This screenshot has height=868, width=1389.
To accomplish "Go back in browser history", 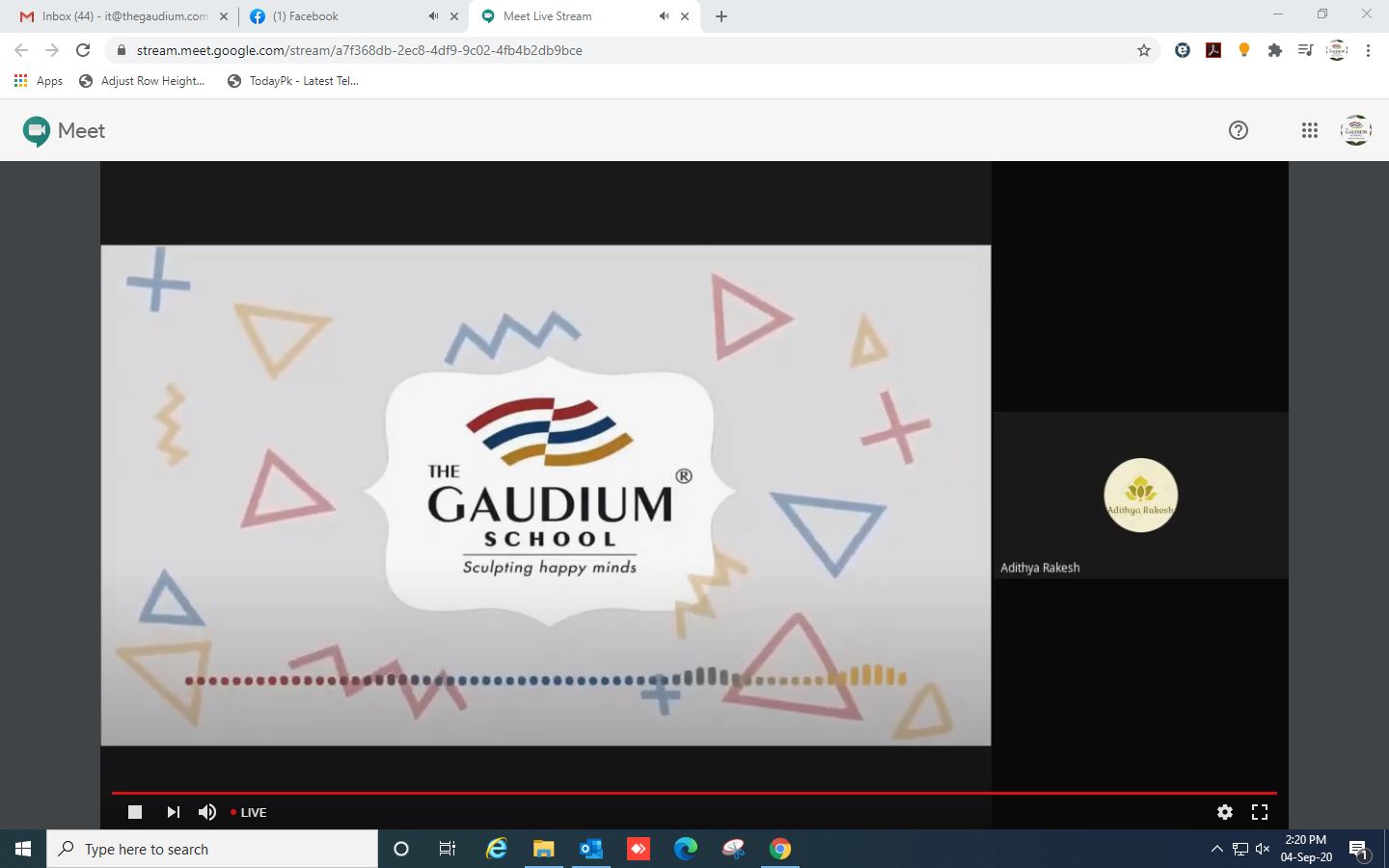I will pyautogui.click(x=21, y=50).
